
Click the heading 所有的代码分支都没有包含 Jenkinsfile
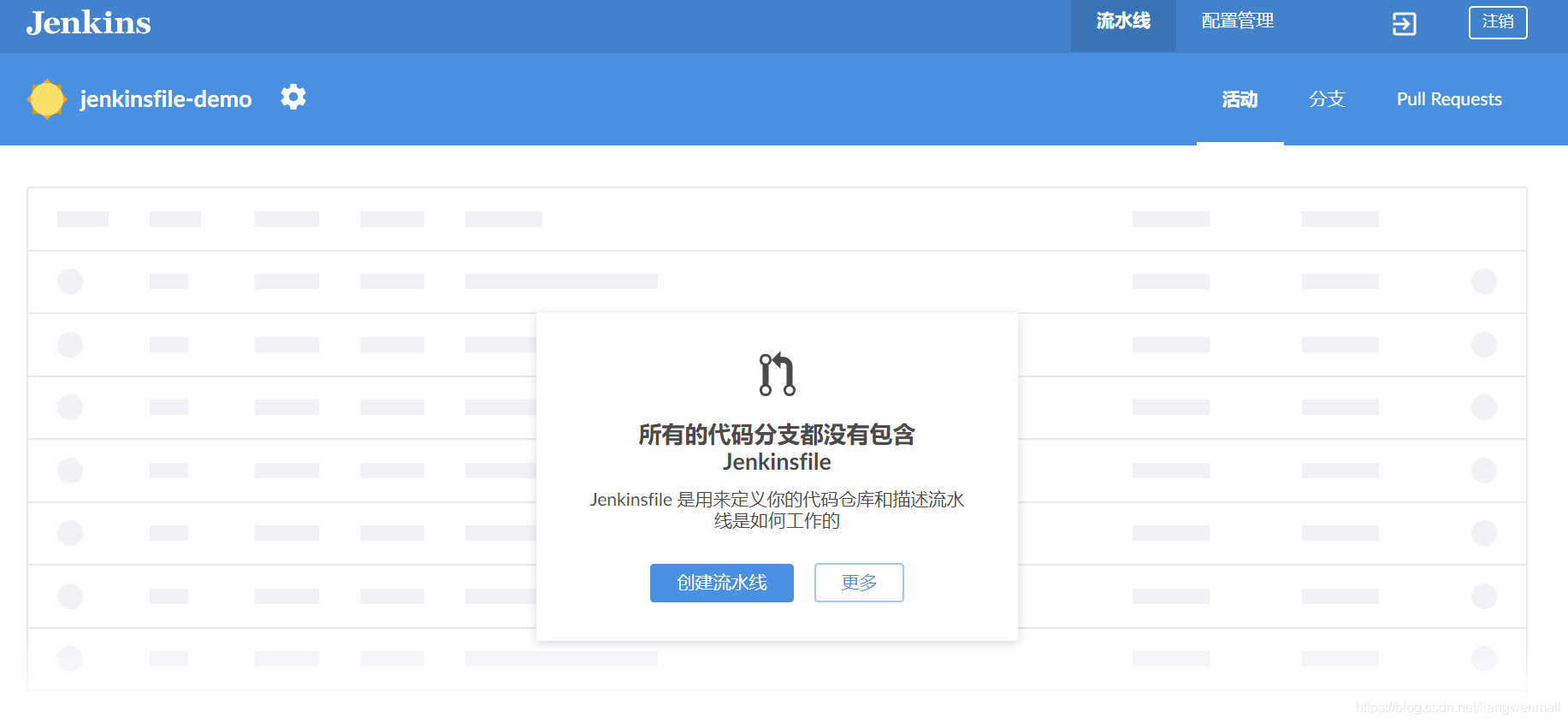777,447
